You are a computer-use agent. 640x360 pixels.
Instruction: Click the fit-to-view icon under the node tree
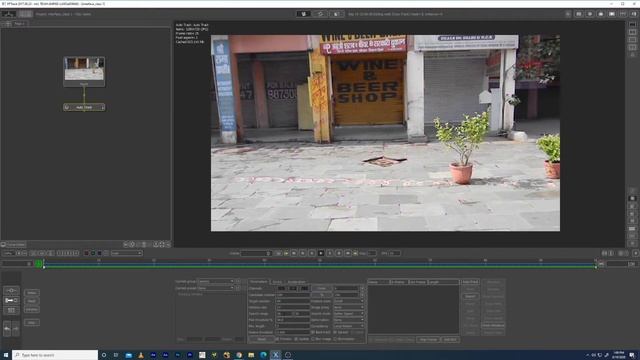click(162, 244)
